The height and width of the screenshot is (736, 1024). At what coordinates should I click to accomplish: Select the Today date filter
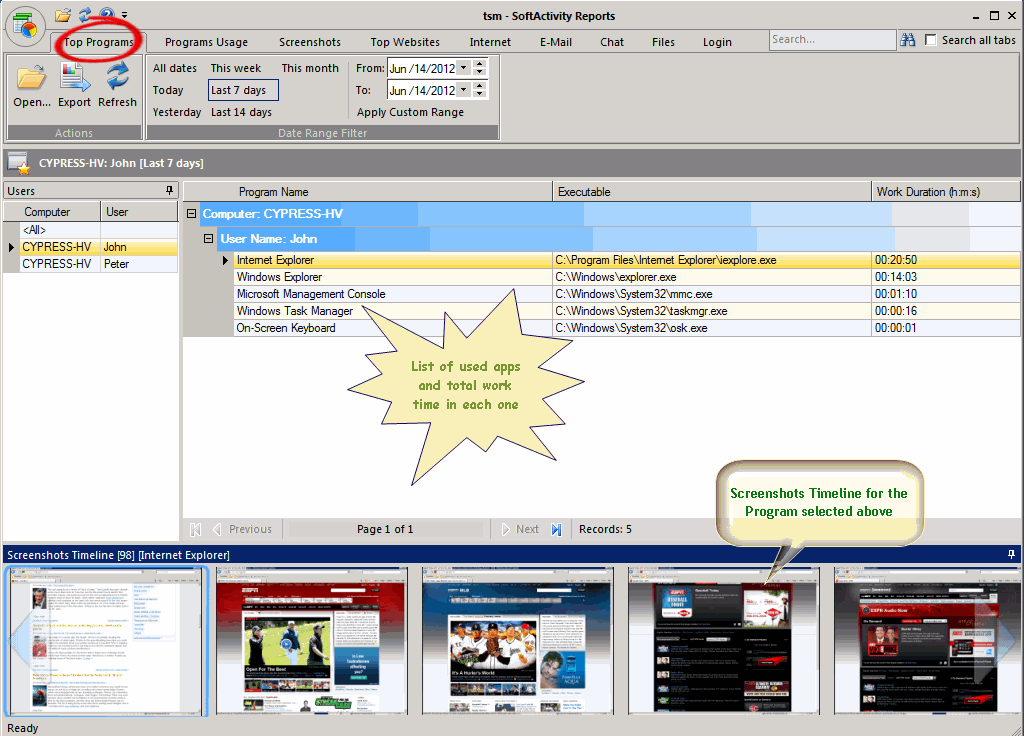168,90
